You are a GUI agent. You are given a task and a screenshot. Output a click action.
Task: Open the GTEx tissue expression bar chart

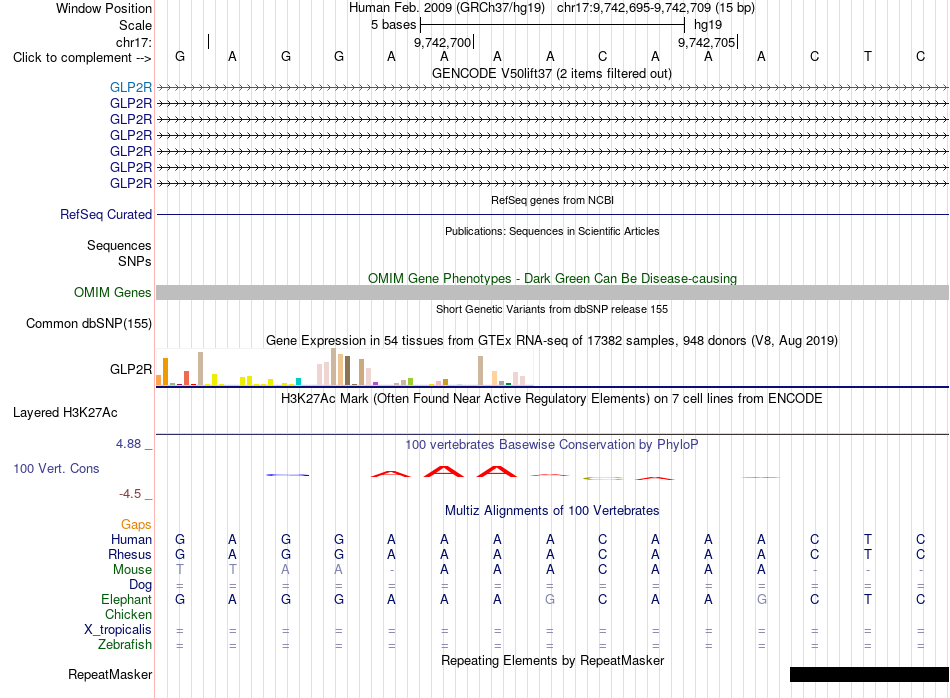(x=344, y=367)
